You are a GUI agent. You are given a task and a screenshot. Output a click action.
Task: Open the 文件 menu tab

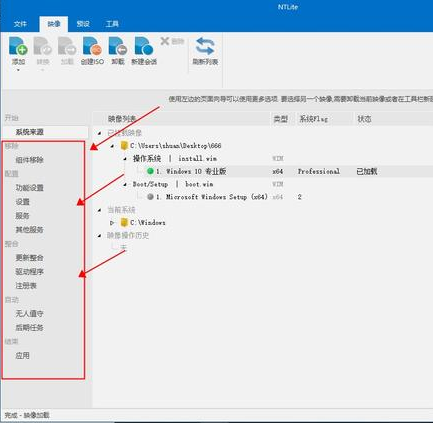click(20, 24)
